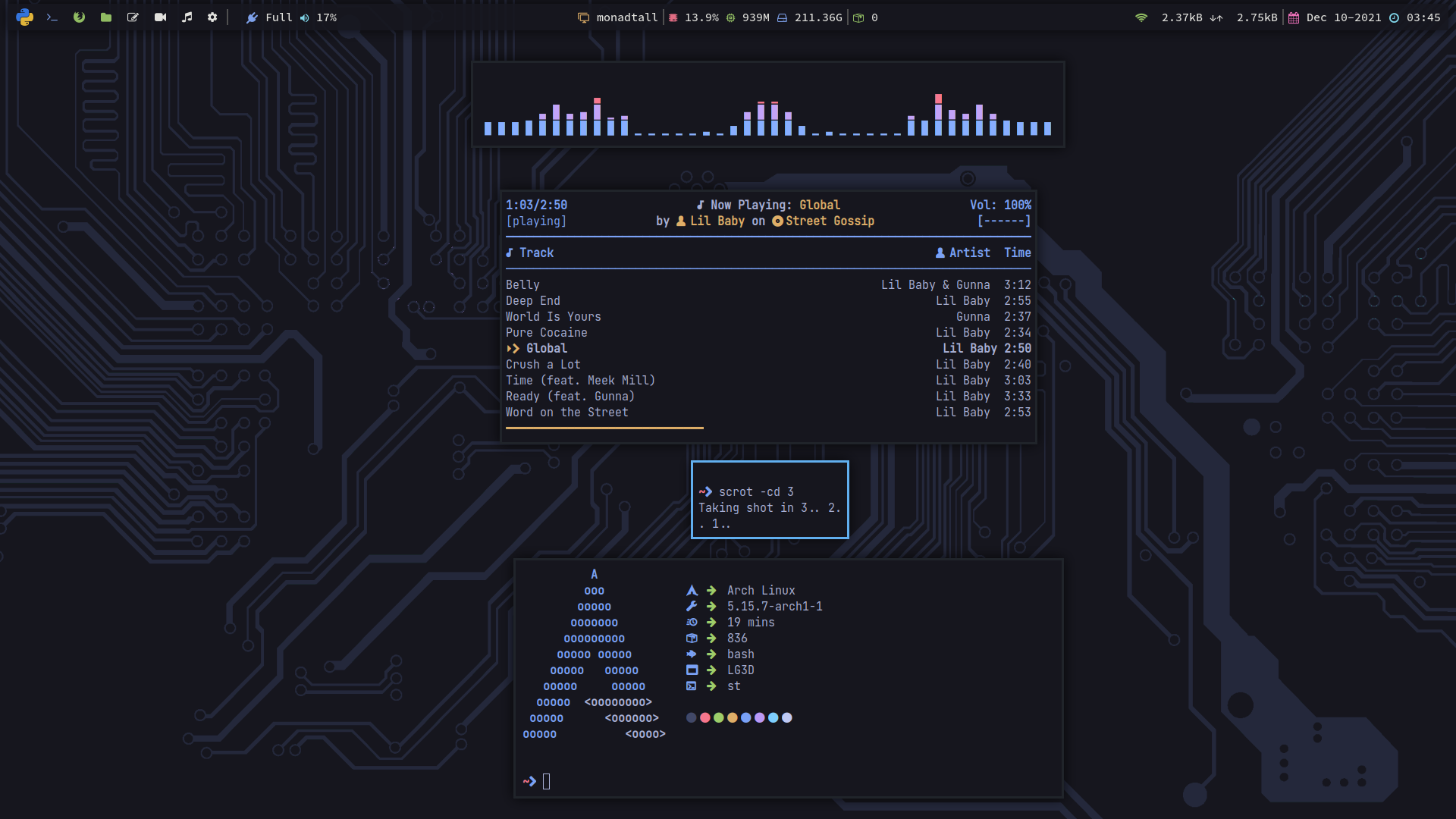The height and width of the screenshot is (819, 1456).
Task: Open the Firefox browser workspace icon
Action: tap(79, 17)
